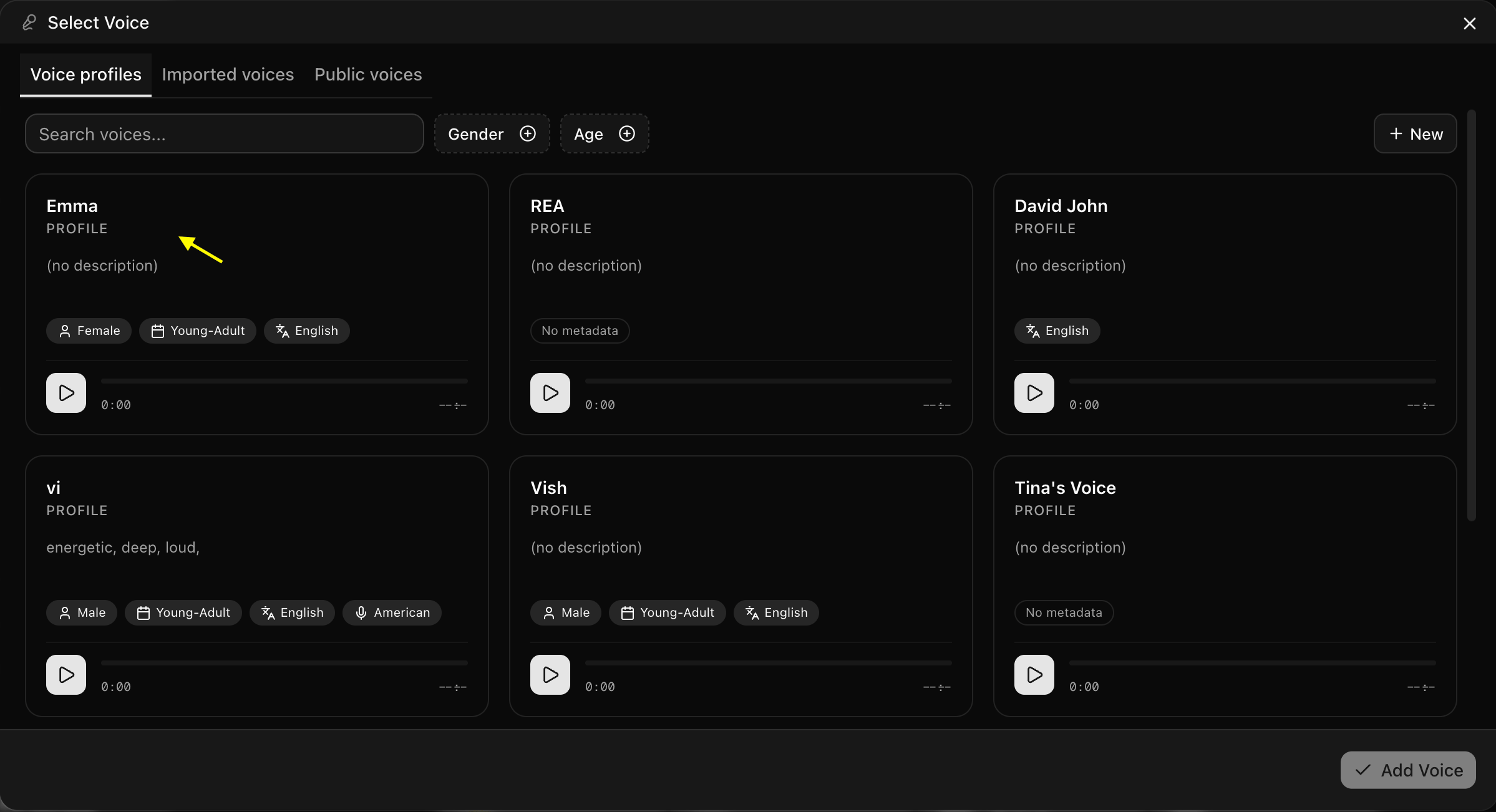
Task: Click No metadata badge on REA card
Action: click(580, 331)
